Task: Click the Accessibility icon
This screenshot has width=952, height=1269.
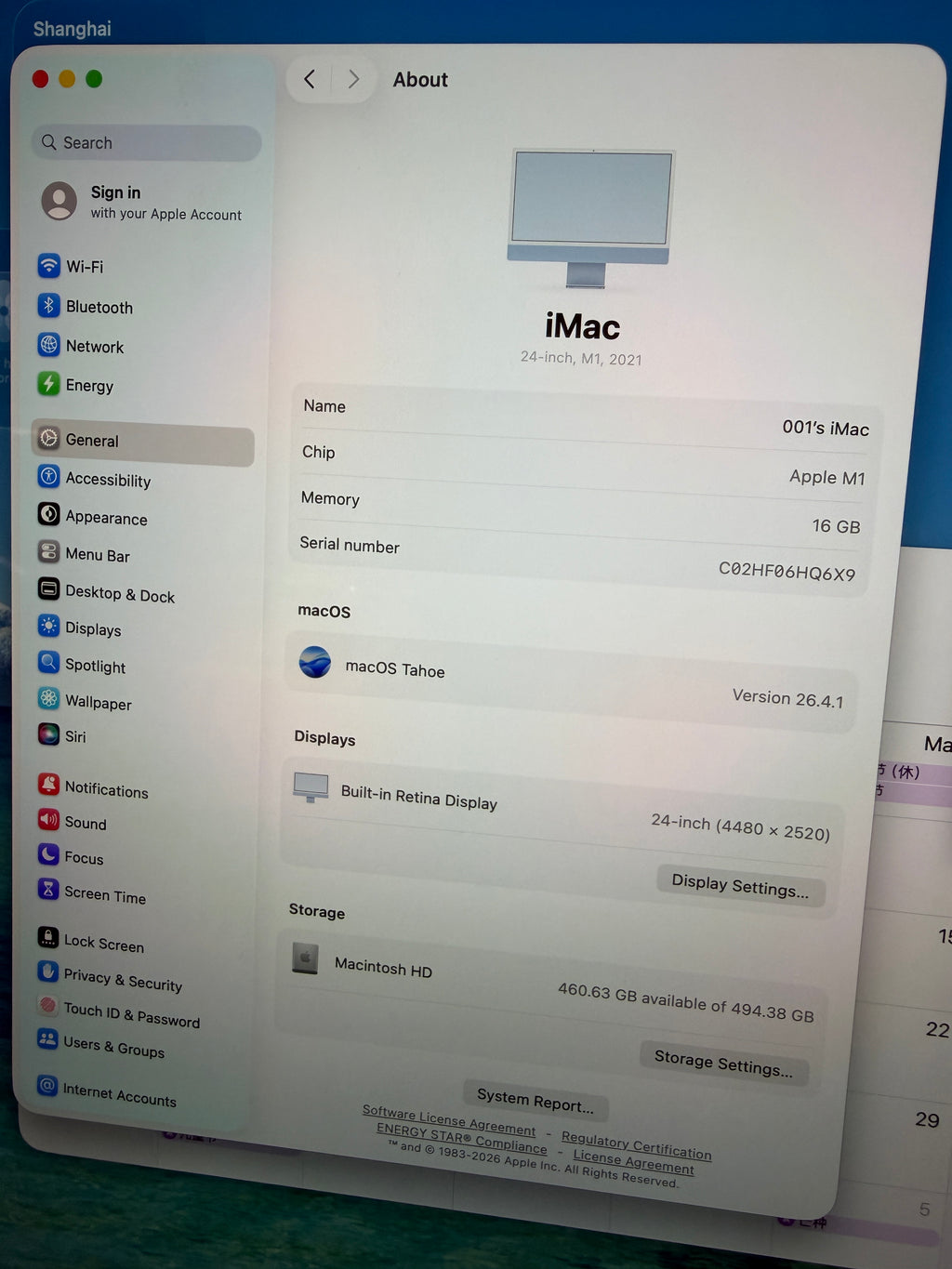Action: 48,478
